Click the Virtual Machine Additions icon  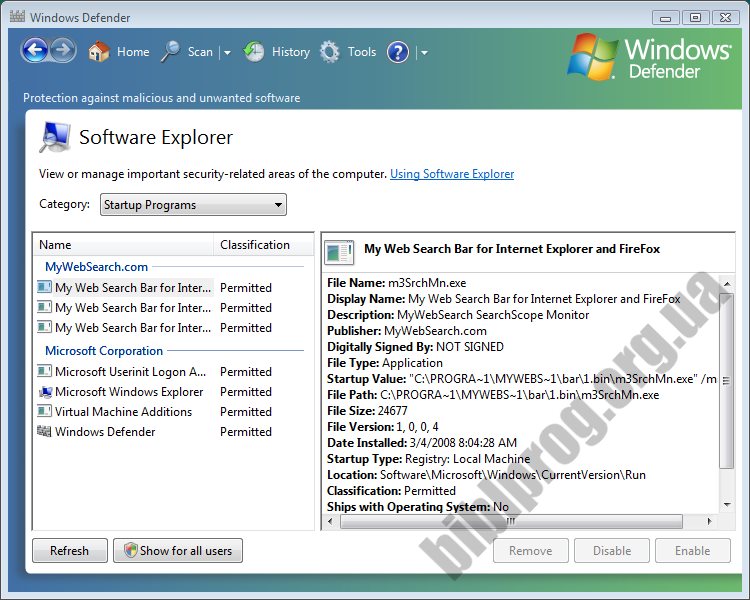[44, 411]
